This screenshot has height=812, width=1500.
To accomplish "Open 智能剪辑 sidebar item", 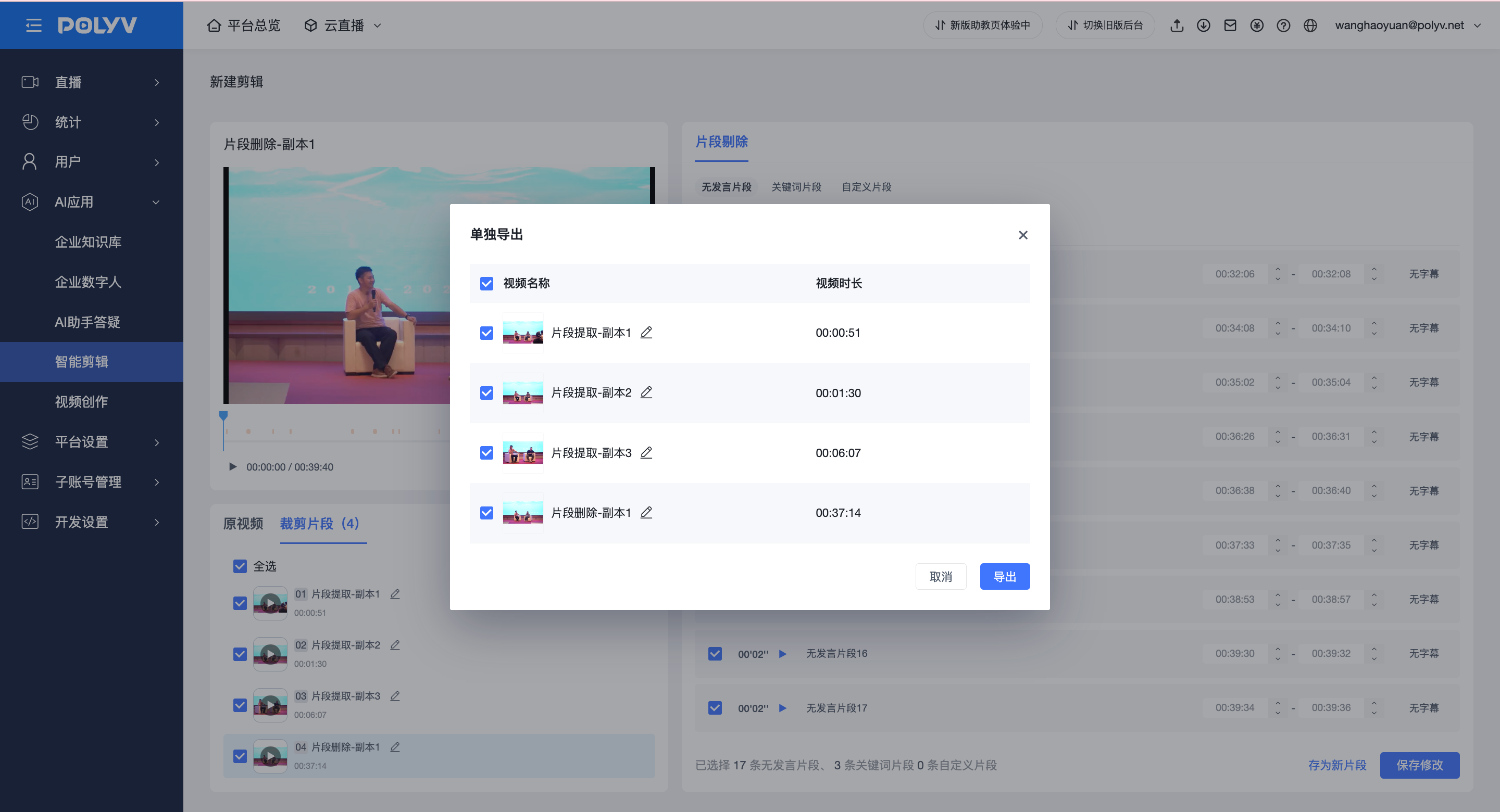I will [92, 361].
